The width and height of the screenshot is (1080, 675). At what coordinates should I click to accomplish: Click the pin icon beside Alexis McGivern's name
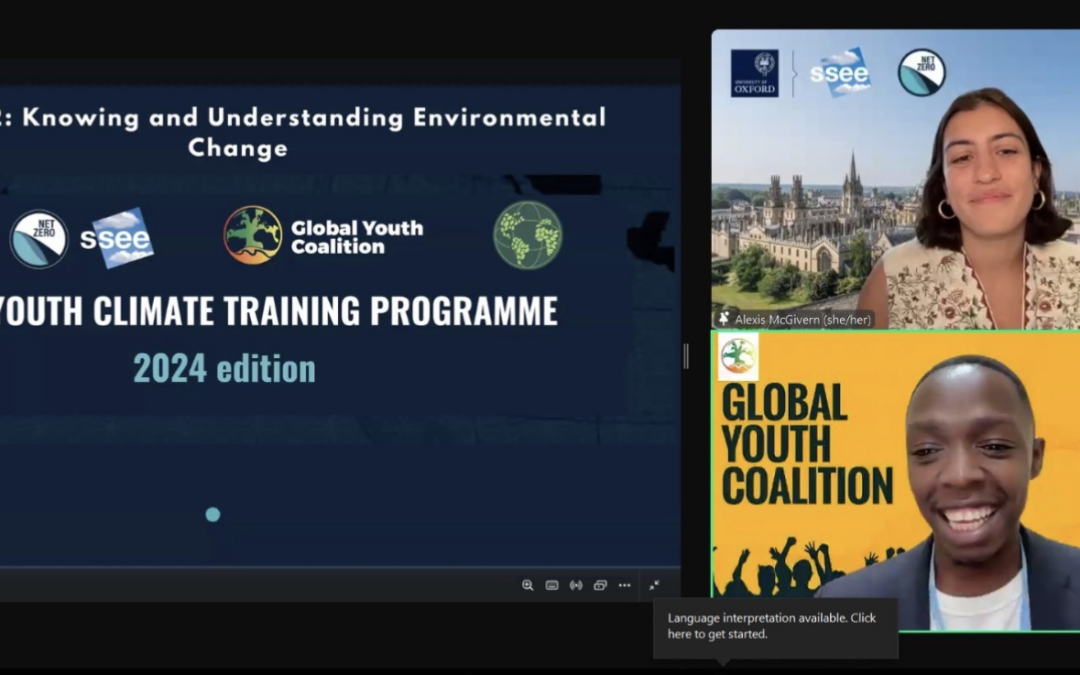click(724, 319)
